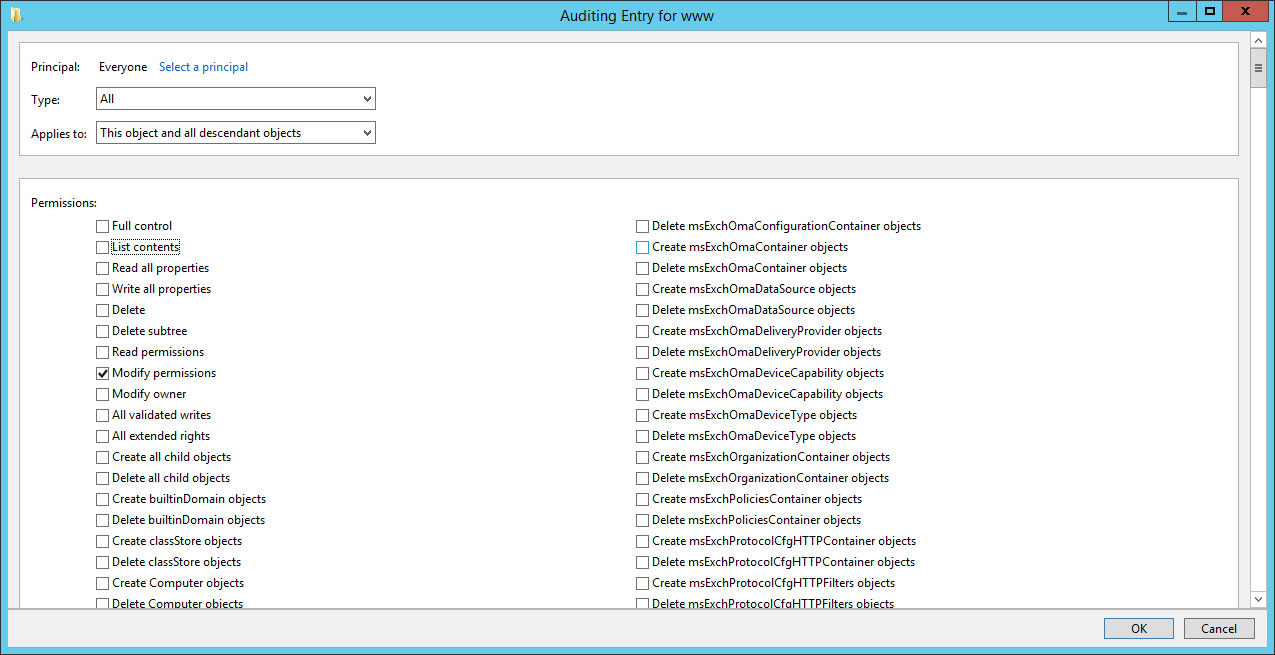1275x655 pixels.
Task: Click Select a principal link
Action: [203, 67]
